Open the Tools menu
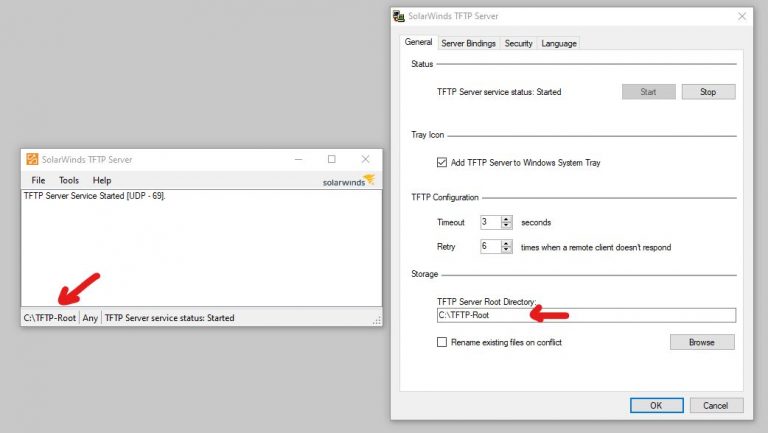The height and width of the screenshot is (433, 768). pyautogui.click(x=69, y=180)
